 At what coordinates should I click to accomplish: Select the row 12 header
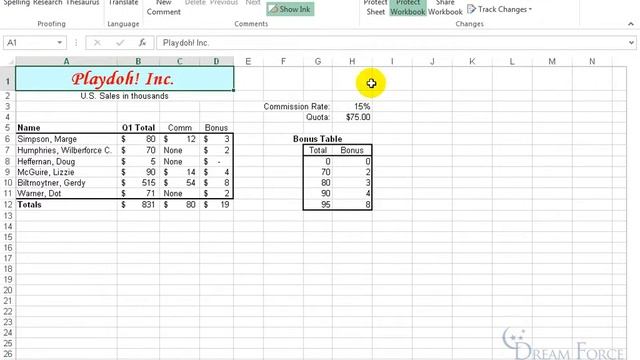tap(8, 204)
